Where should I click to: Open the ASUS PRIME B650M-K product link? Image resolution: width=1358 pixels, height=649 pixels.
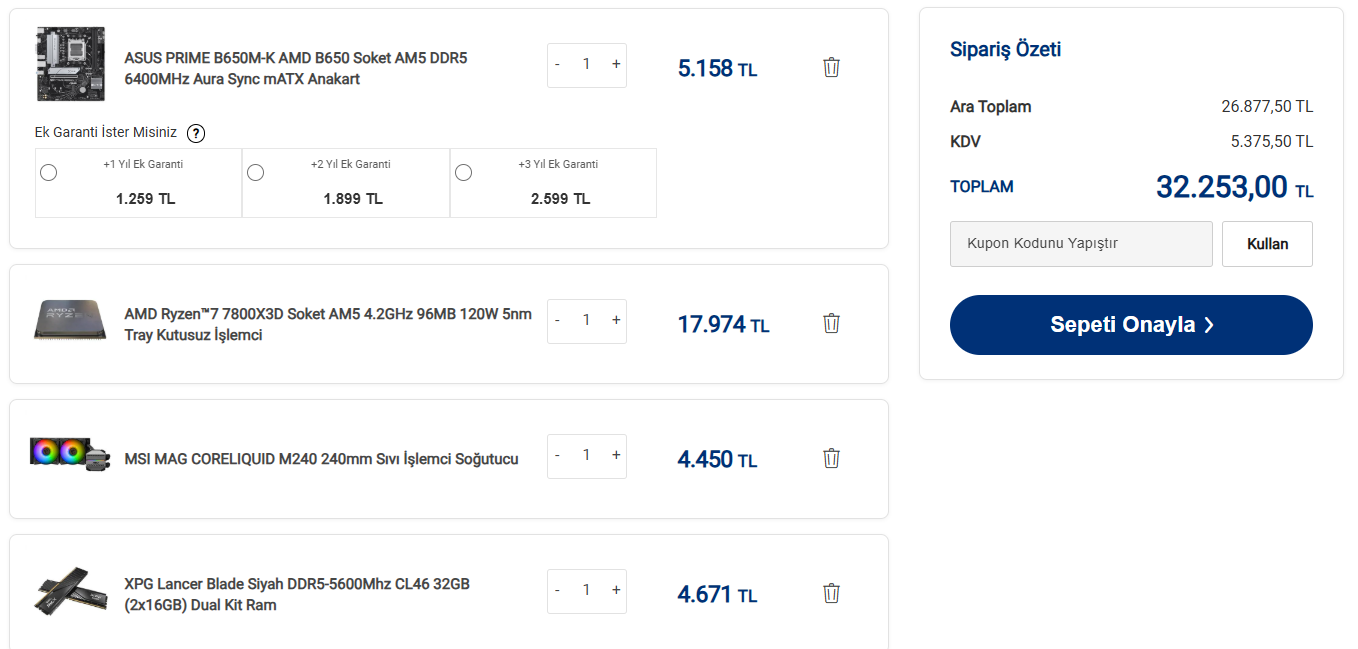[296, 68]
